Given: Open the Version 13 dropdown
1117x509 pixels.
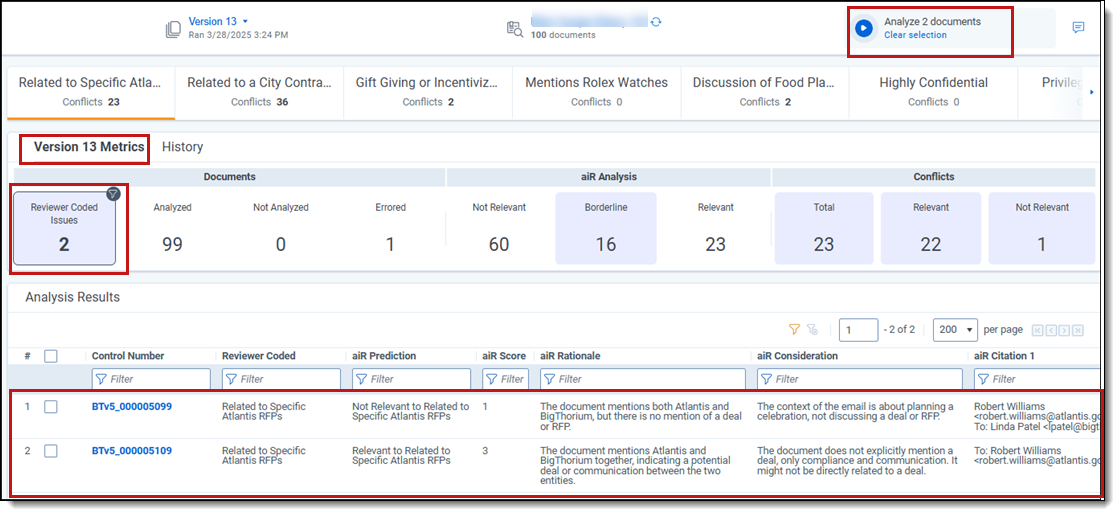Looking at the screenshot, I should pyautogui.click(x=218, y=21).
